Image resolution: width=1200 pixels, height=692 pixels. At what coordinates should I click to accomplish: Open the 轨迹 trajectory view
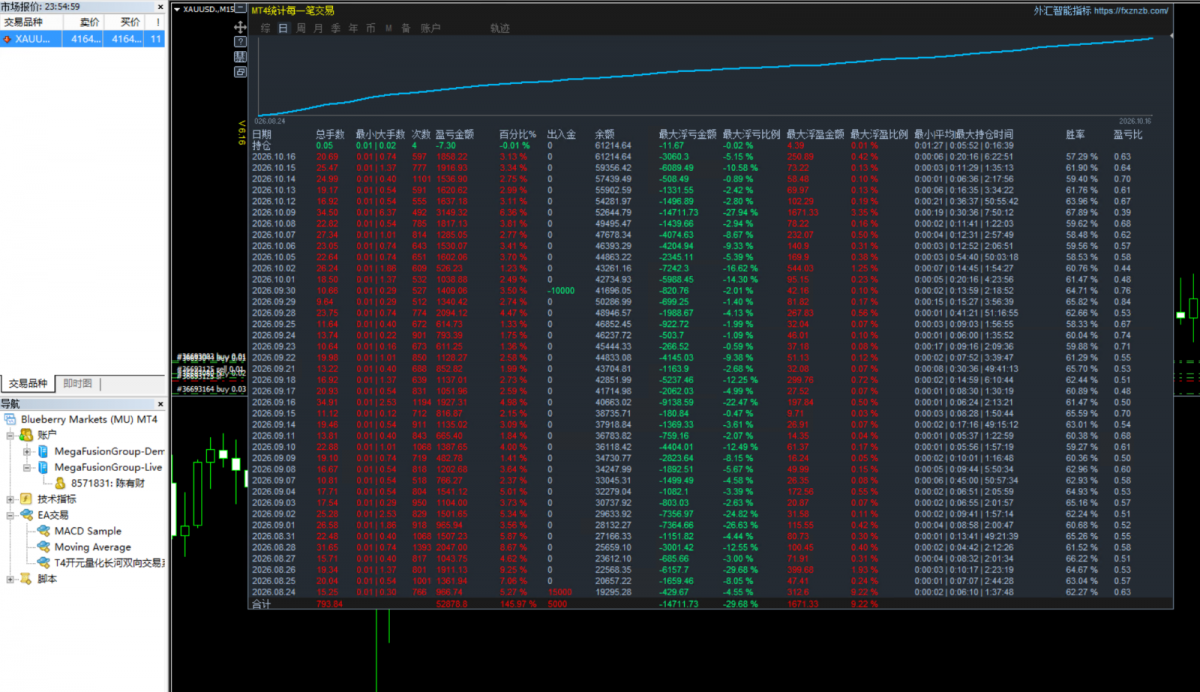pyautogui.click(x=500, y=28)
